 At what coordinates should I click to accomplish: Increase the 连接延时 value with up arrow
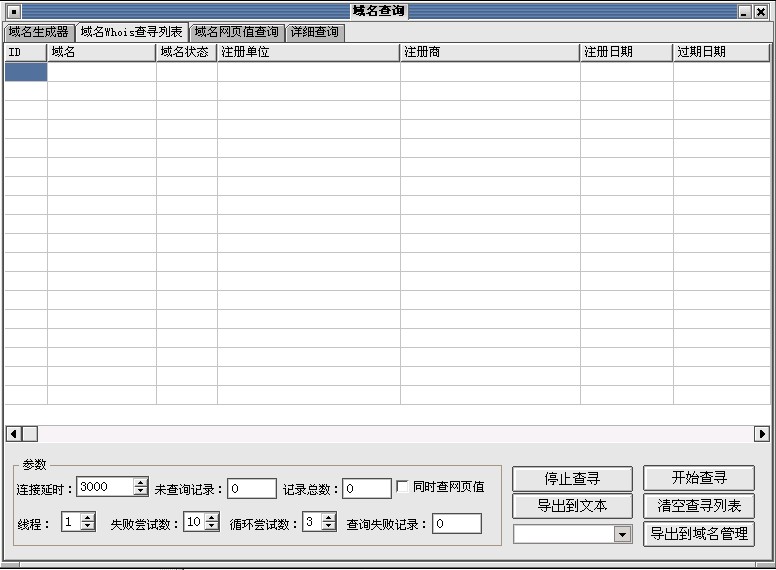click(141, 483)
